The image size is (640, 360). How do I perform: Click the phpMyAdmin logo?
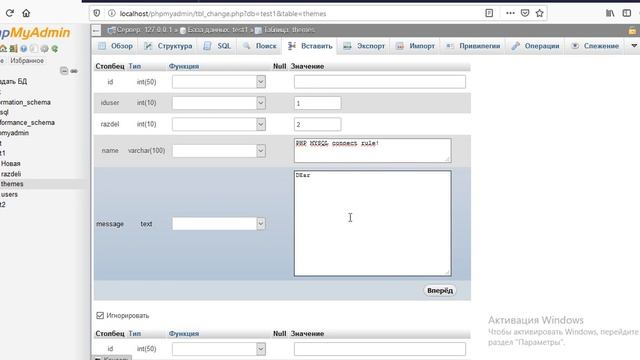click(x=35, y=33)
